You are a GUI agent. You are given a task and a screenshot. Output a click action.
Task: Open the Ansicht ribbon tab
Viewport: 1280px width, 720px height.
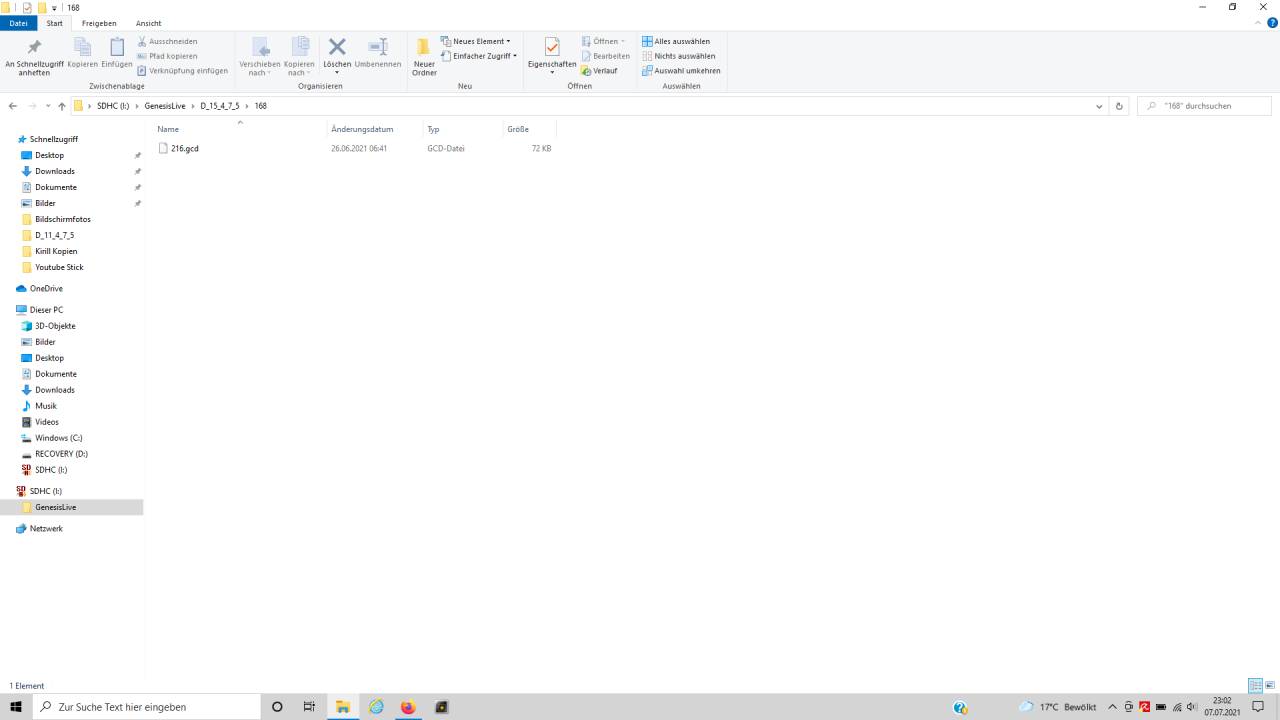tap(148, 23)
